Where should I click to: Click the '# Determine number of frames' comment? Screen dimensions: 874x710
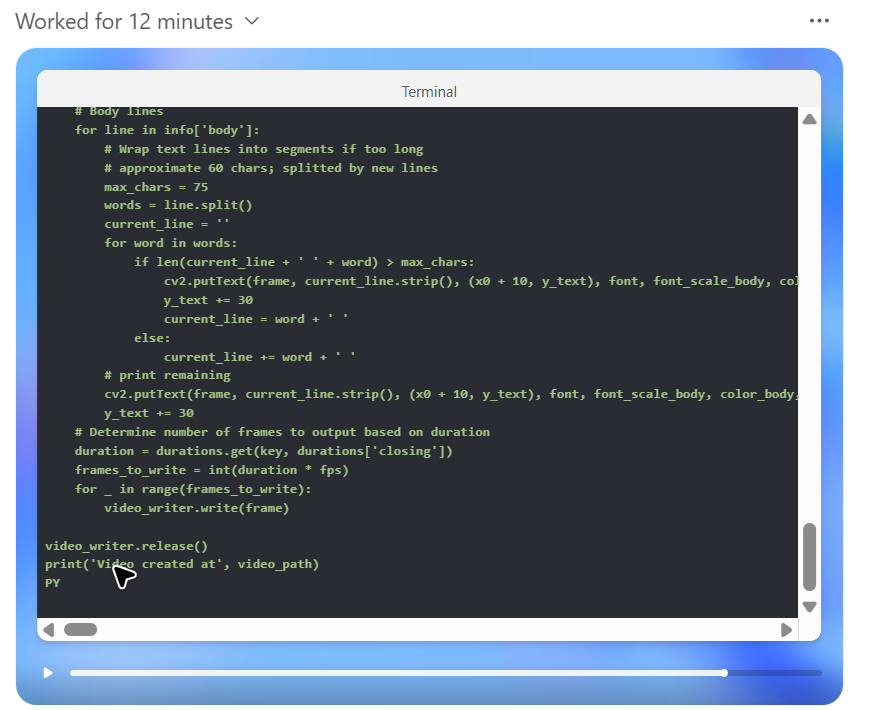(282, 432)
